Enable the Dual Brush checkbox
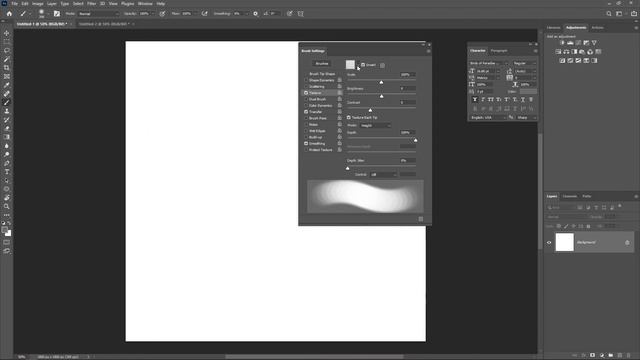This screenshot has width=640, height=360. (306, 99)
